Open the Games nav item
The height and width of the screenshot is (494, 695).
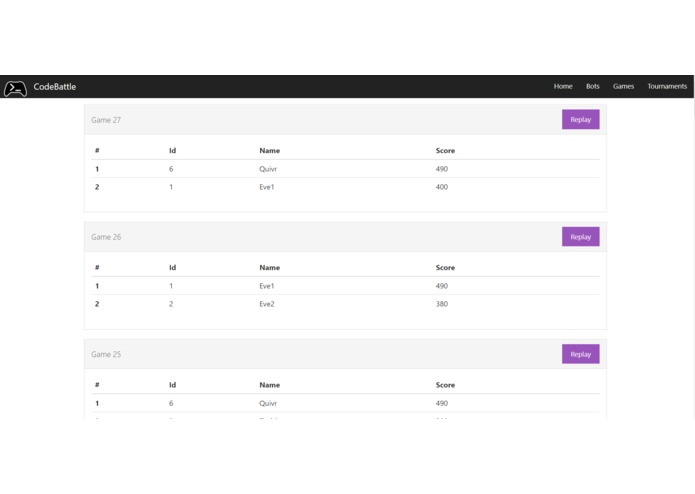(623, 86)
